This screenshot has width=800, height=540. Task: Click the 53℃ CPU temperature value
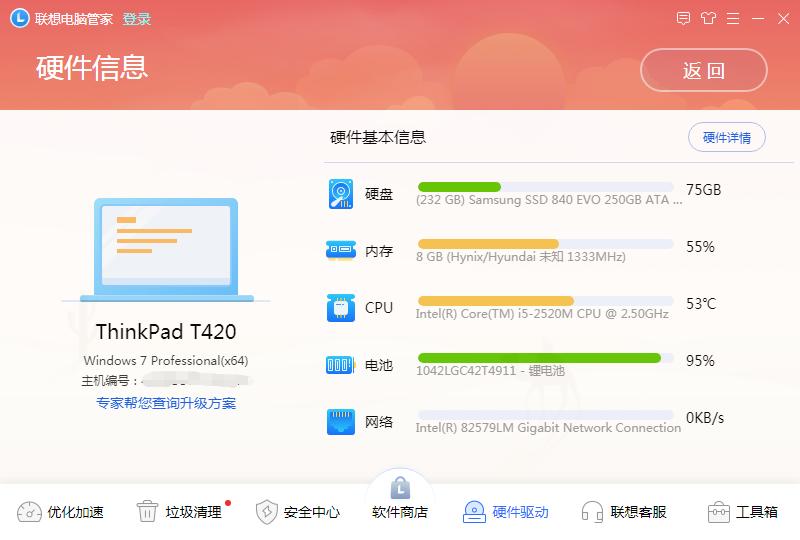coord(701,304)
